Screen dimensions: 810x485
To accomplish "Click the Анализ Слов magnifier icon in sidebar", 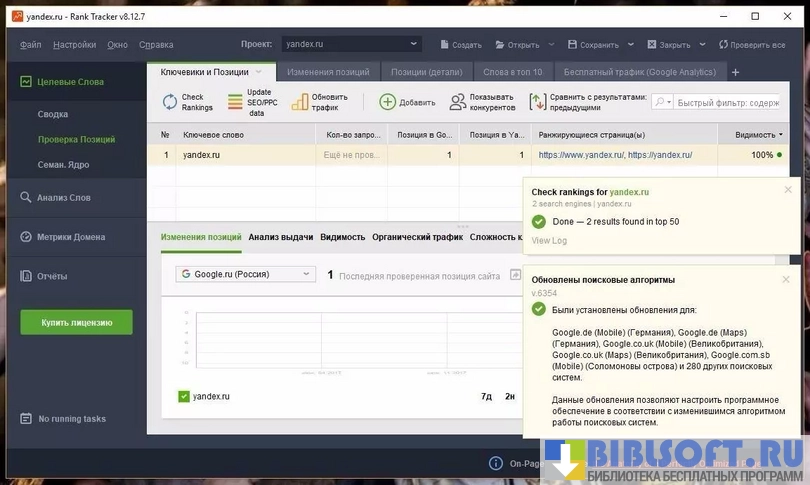I will pyautogui.click(x=27, y=198).
